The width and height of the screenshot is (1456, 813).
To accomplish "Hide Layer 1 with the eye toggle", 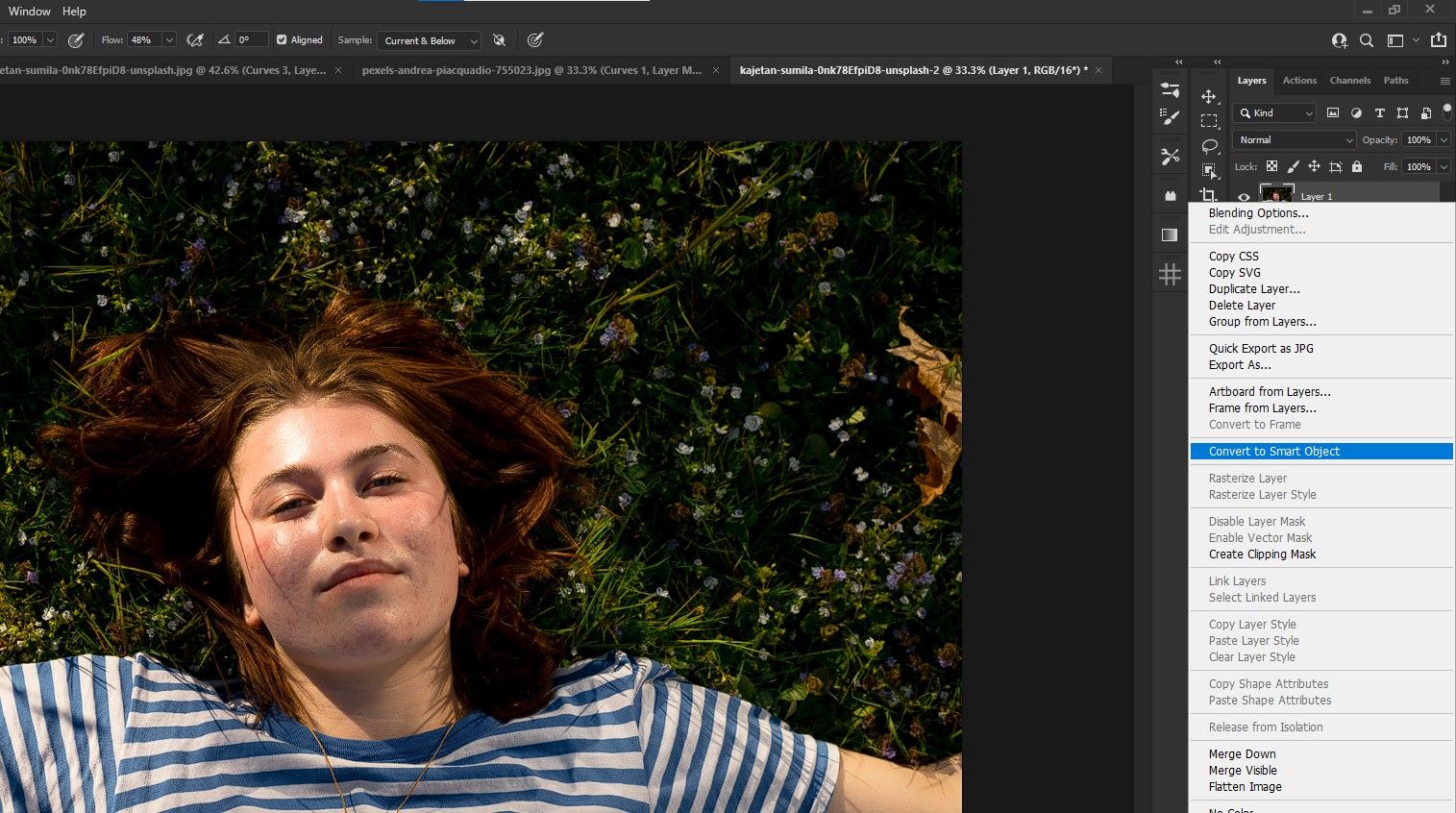I will [x=1244, y=196].
